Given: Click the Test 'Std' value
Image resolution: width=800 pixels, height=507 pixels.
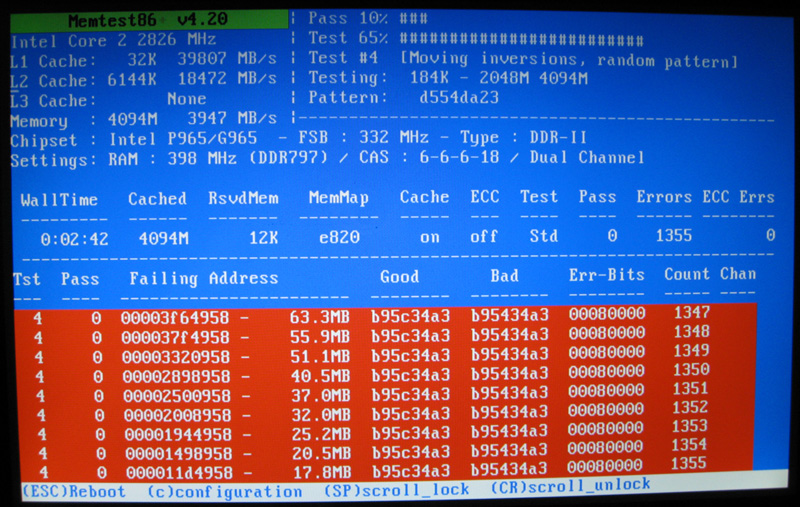Looking at the screenshot, I should click(544, 236).
